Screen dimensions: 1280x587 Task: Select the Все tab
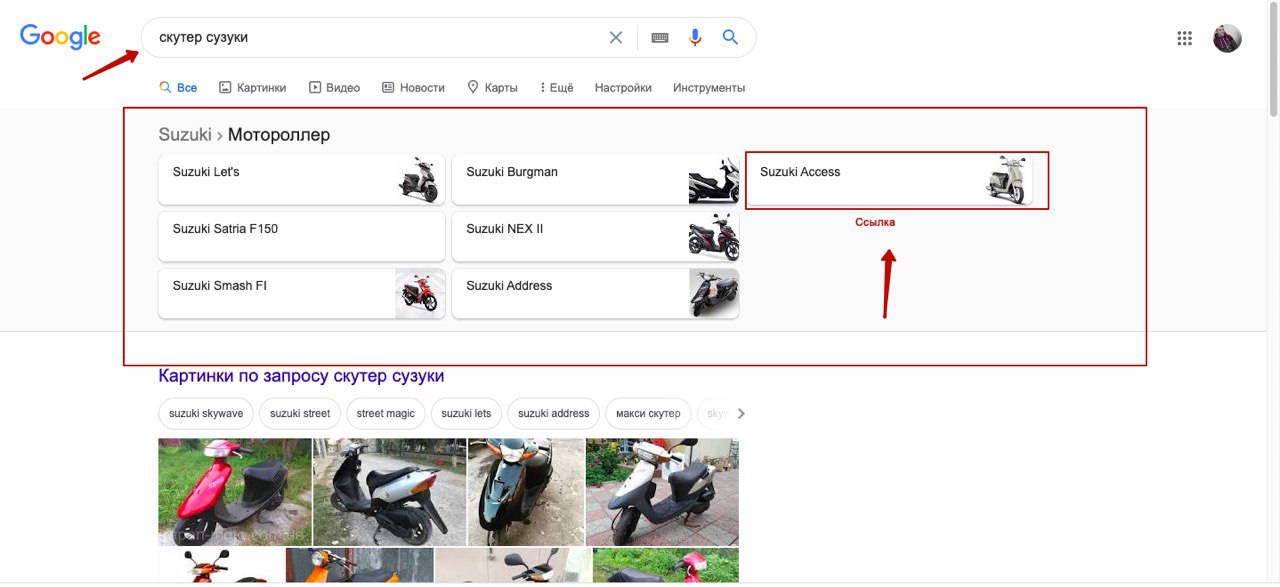pyautogui.click(x=178, y=88)
